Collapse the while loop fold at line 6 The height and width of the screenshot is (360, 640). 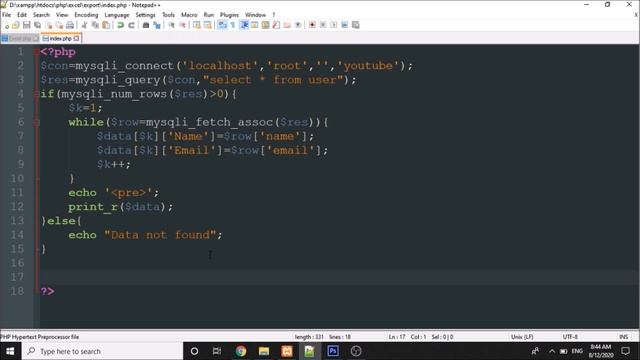tap(37, 122)
